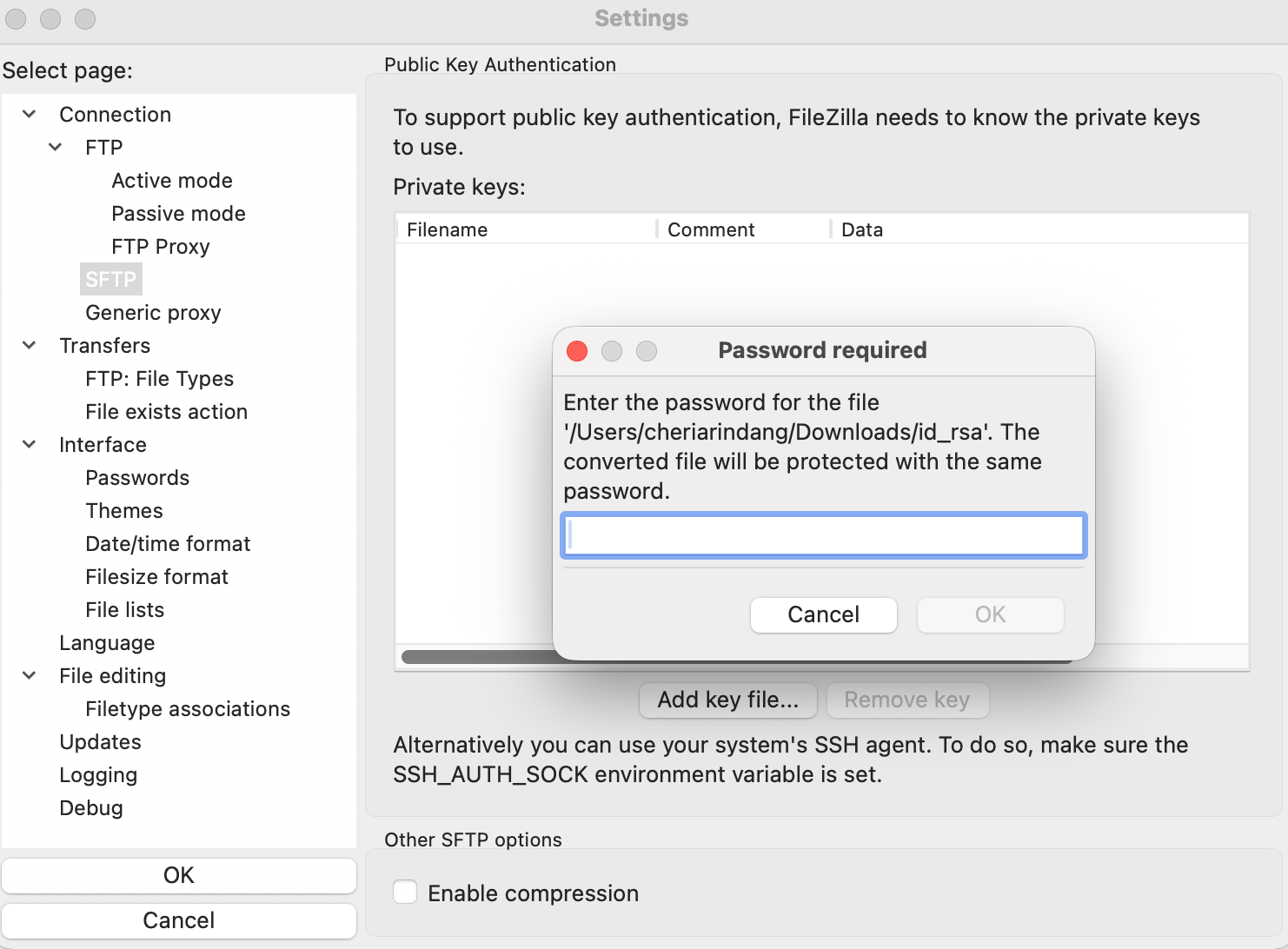Viewport: 1288px width, 949px height.
Task: Collapse the Transfers tree node
Action: point(30,345)
